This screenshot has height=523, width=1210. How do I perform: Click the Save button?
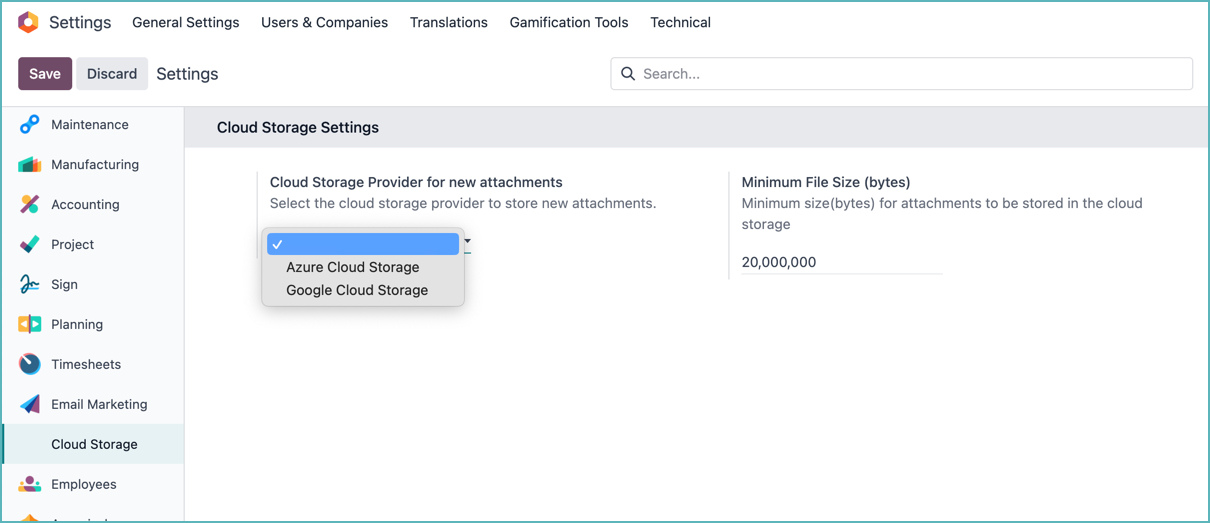tap(45, 74)
